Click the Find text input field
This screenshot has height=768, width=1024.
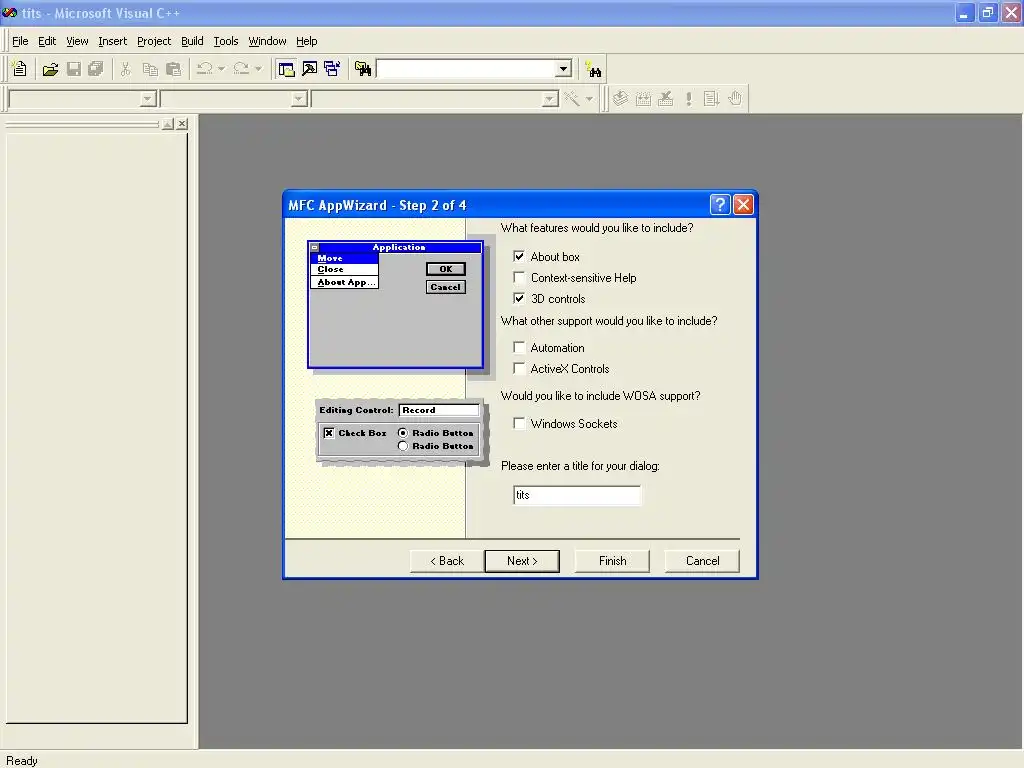[466, 69]
